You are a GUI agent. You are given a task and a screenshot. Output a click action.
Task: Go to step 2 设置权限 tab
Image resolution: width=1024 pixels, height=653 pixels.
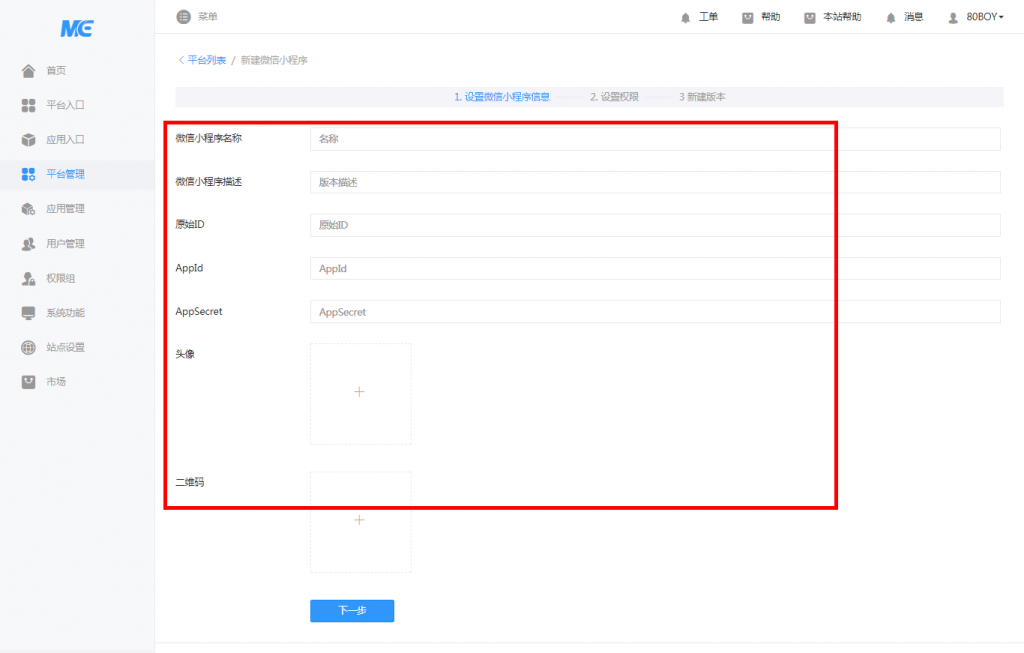(x=614, y=97)
